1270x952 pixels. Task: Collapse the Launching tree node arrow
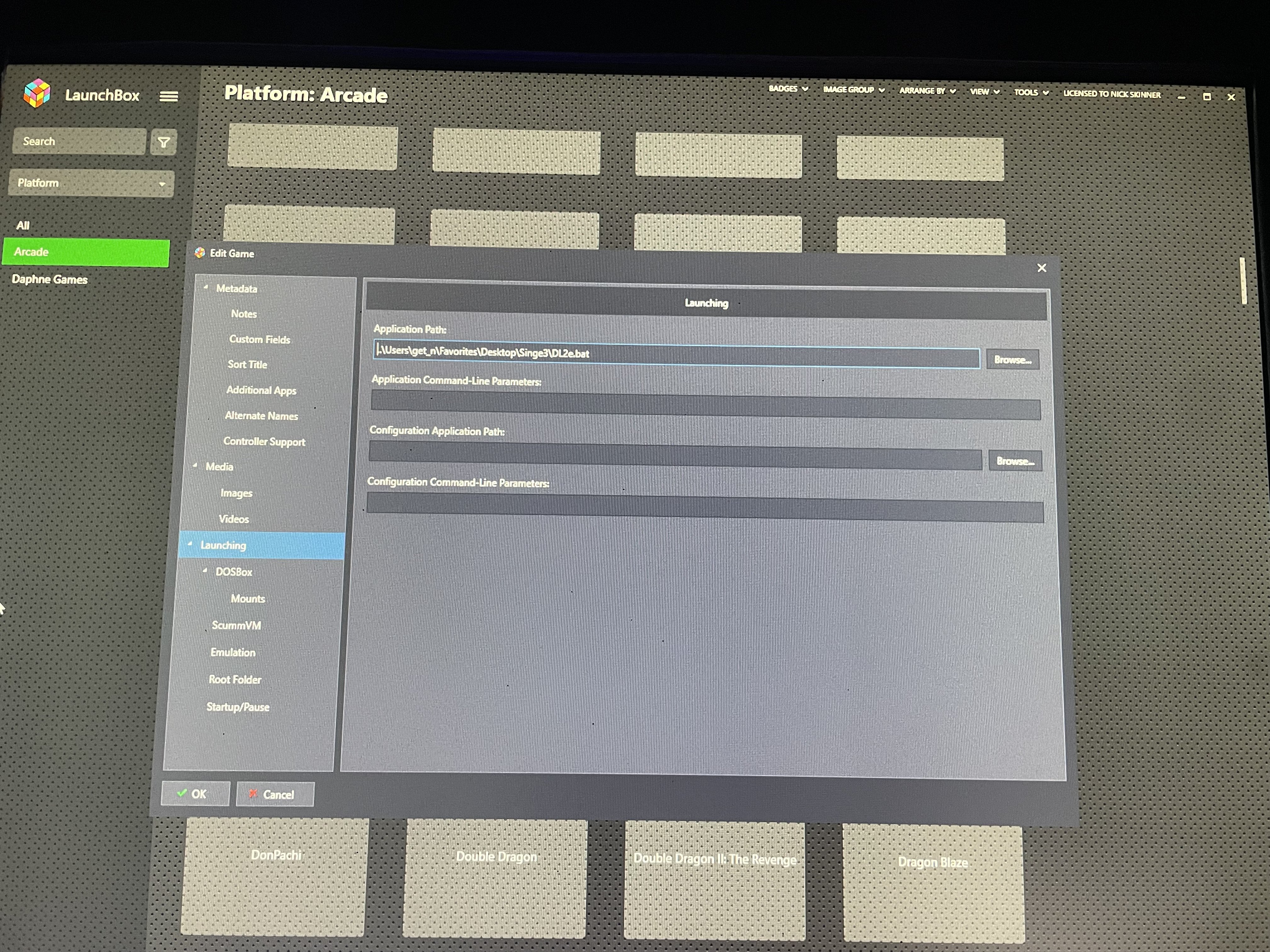(x=190, y=543)
